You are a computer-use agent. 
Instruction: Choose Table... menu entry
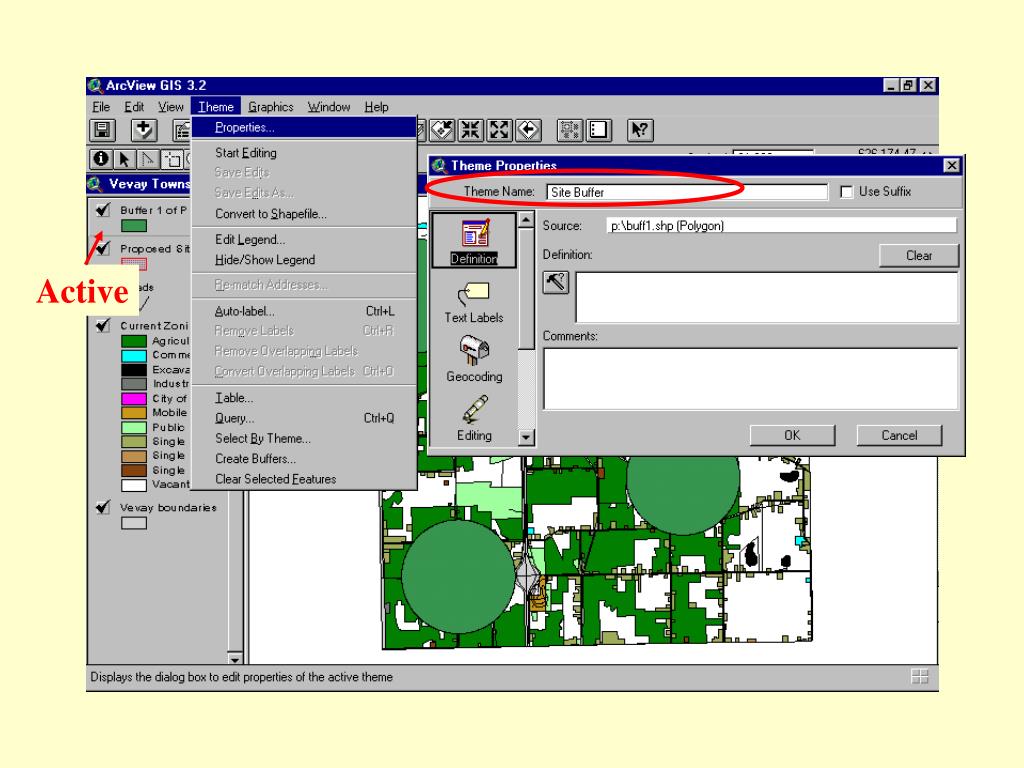(304, 398)
